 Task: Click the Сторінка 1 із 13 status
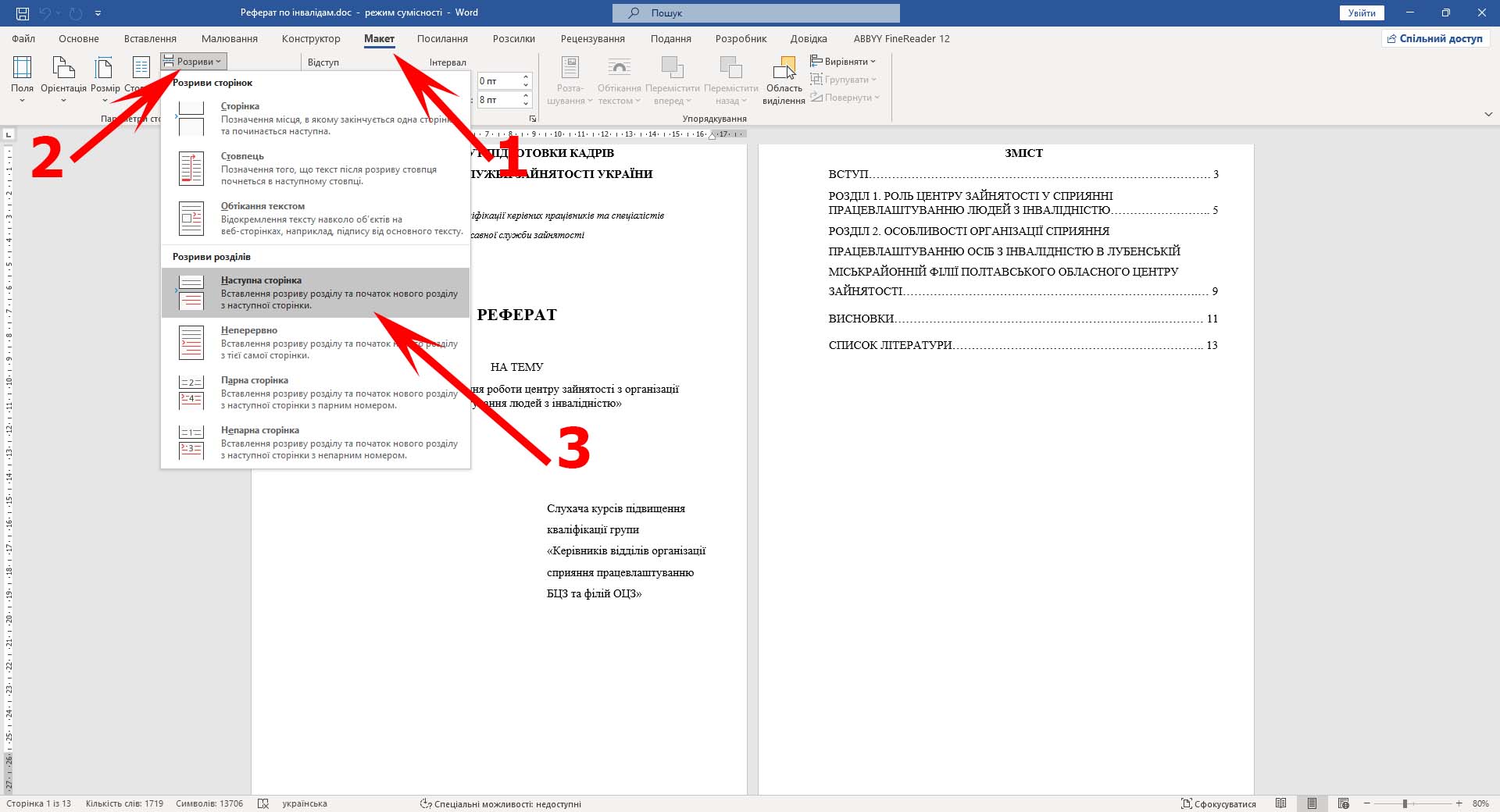point(38,803)
